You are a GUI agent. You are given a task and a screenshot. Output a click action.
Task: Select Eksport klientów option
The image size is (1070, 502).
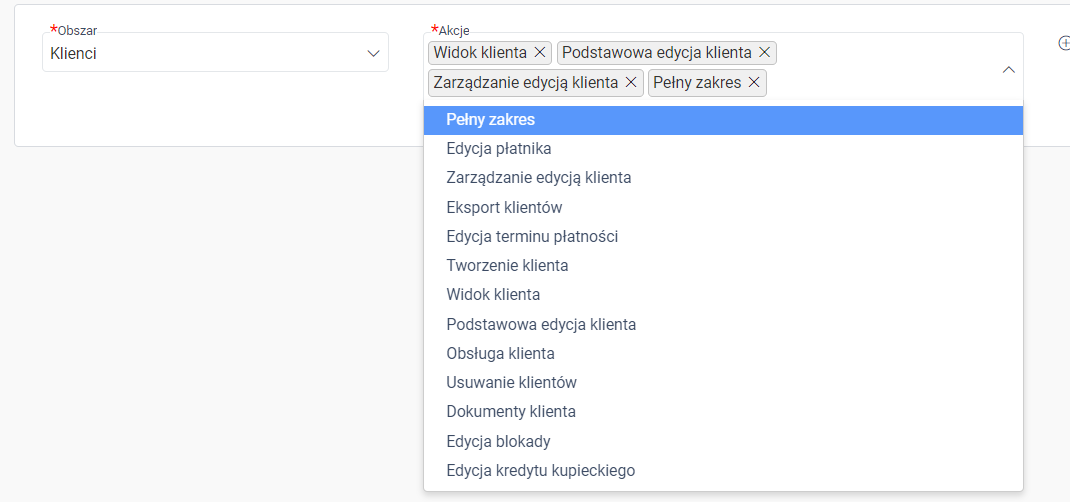(723, 207)
